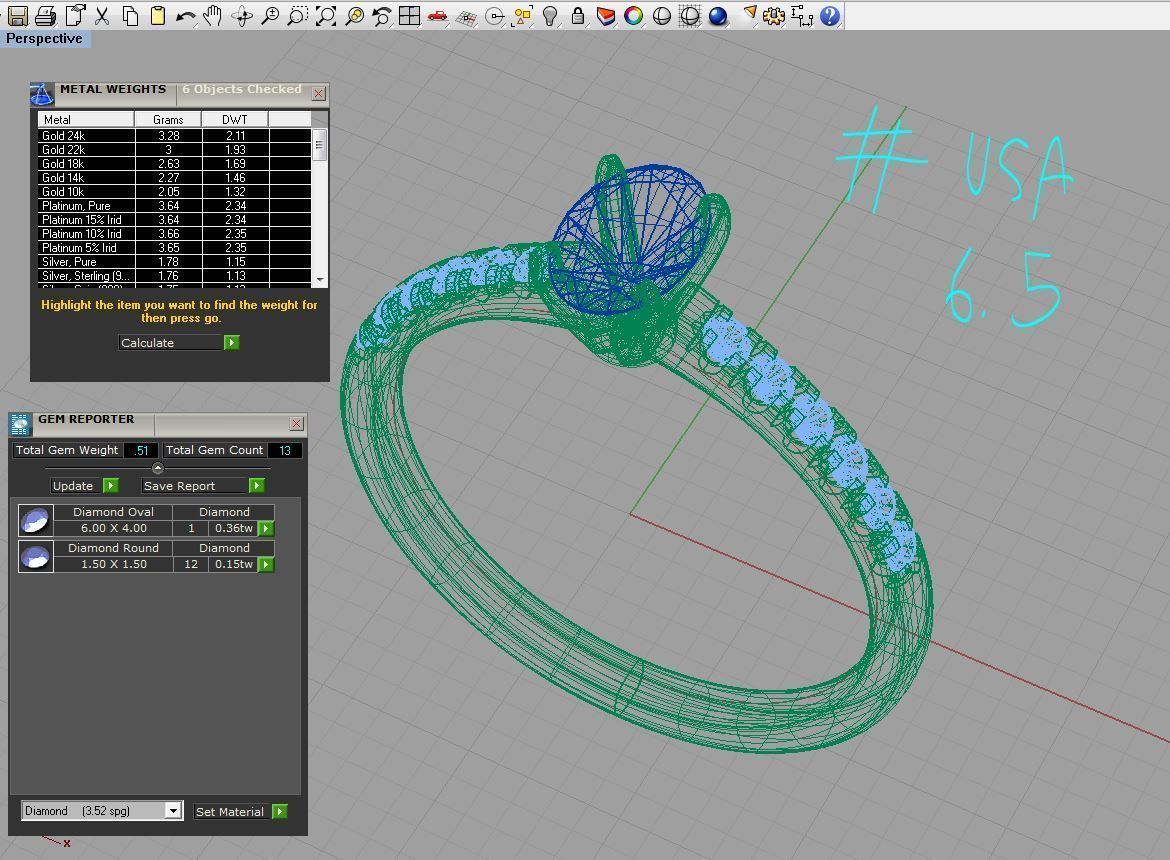The image size is (1170, 860).
Task: Select the Pan hand tool
Action: (x=213, y=16)
